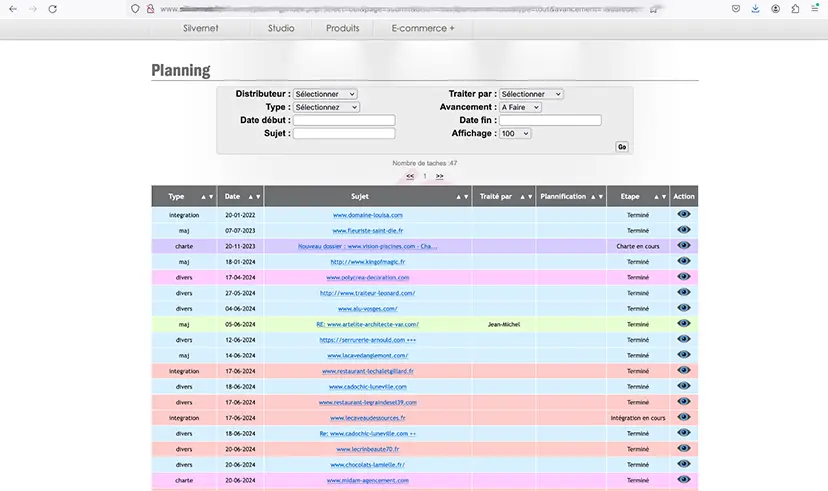The width and height of the screenshot is (828, 491).
Task: Click the Go filter button
Action: (x=622, y=147)
